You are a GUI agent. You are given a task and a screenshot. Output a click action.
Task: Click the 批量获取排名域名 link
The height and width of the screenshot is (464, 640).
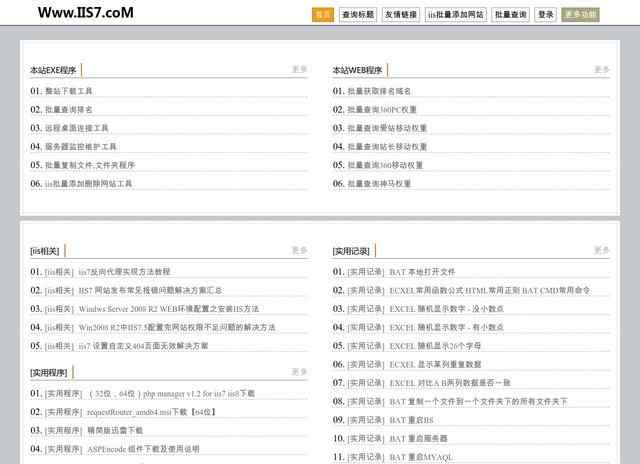(x=379, y=91)
